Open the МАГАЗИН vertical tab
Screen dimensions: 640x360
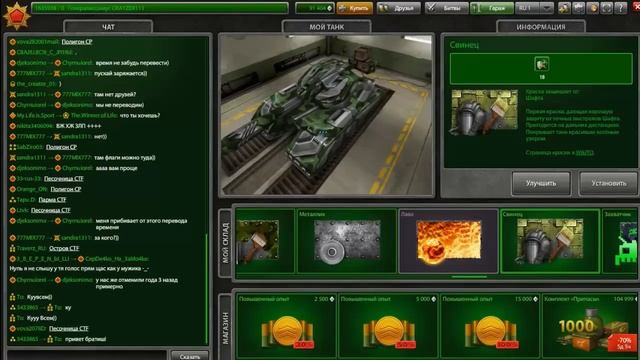(225, 328)
